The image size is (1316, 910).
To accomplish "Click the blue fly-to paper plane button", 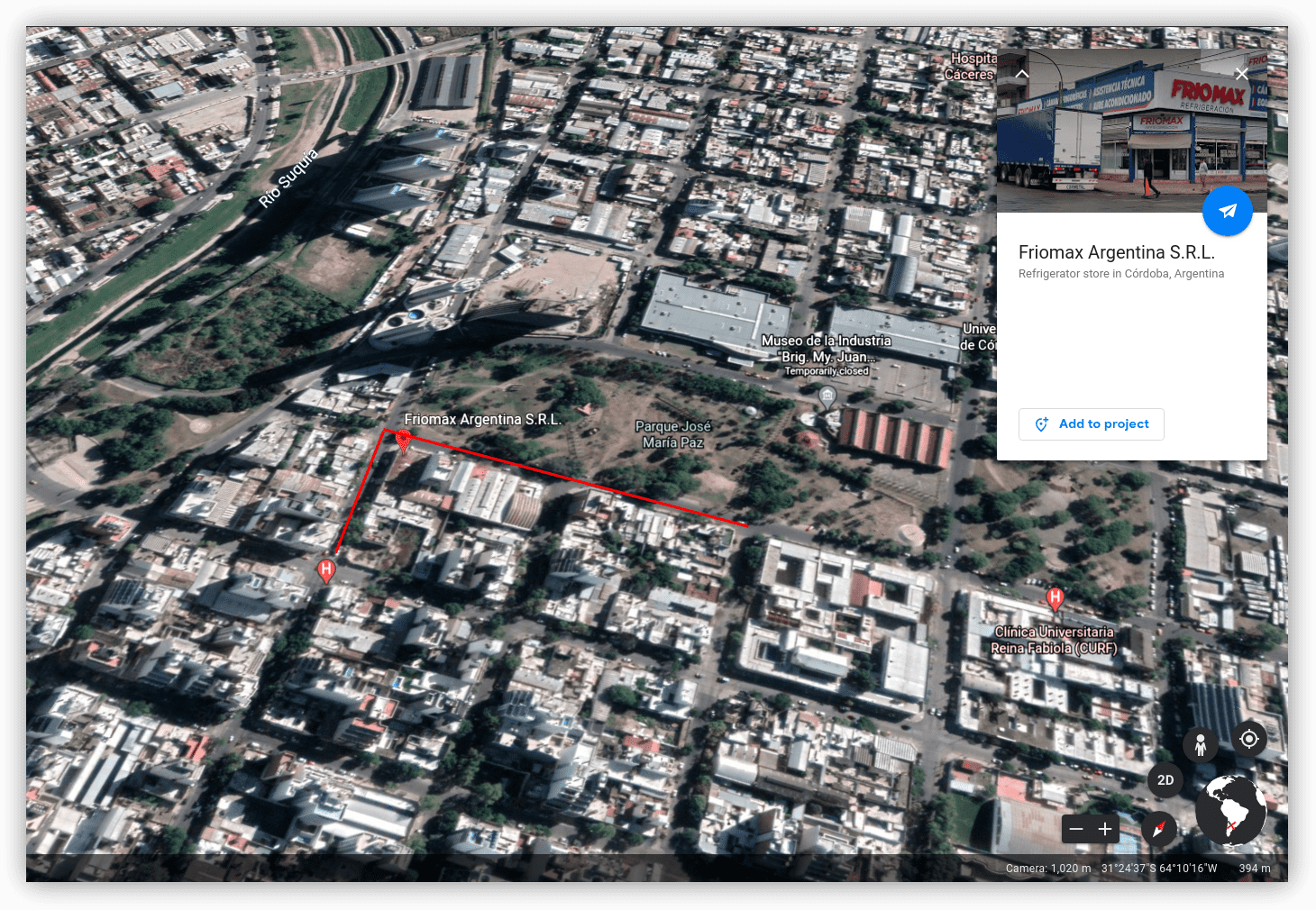I will (x=1228, y=211).
